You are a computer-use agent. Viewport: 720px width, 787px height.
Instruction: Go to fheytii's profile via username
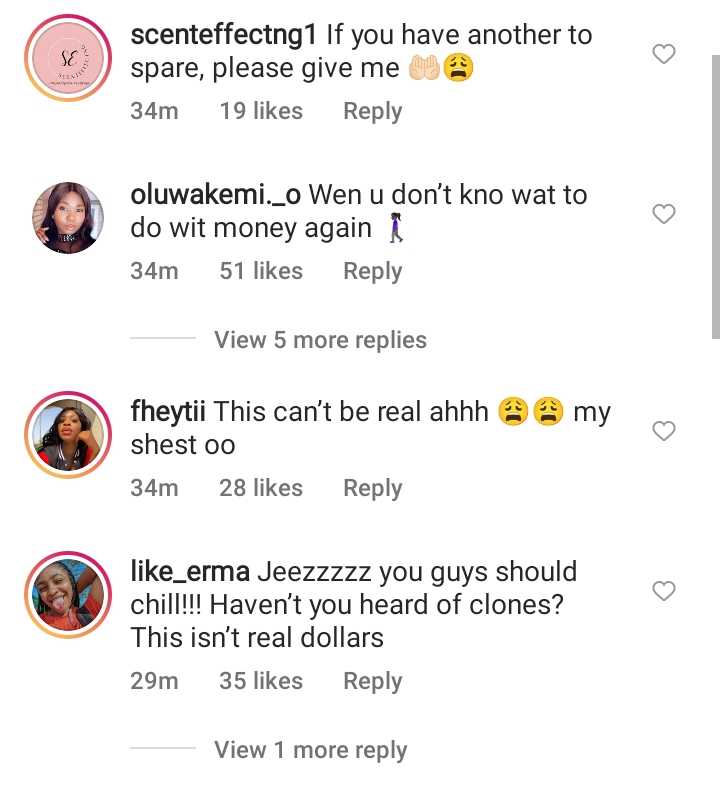tap(168, 411)
